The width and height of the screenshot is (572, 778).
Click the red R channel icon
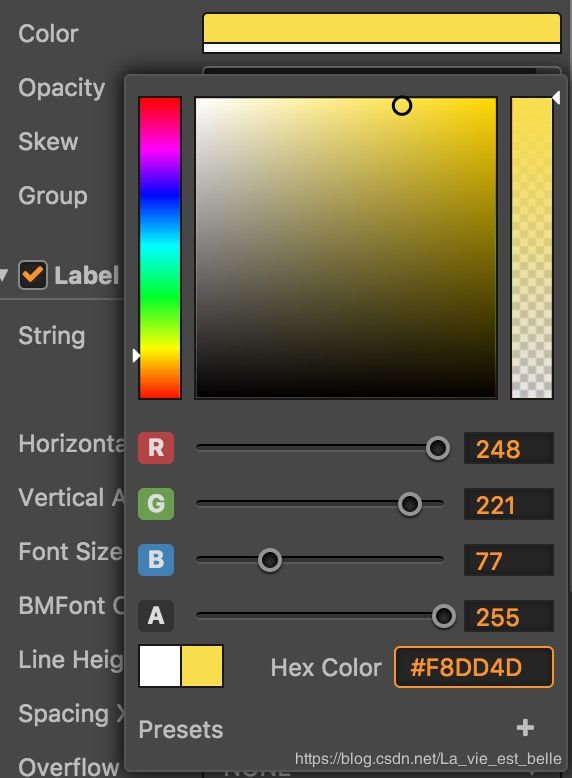pos(156,448)
